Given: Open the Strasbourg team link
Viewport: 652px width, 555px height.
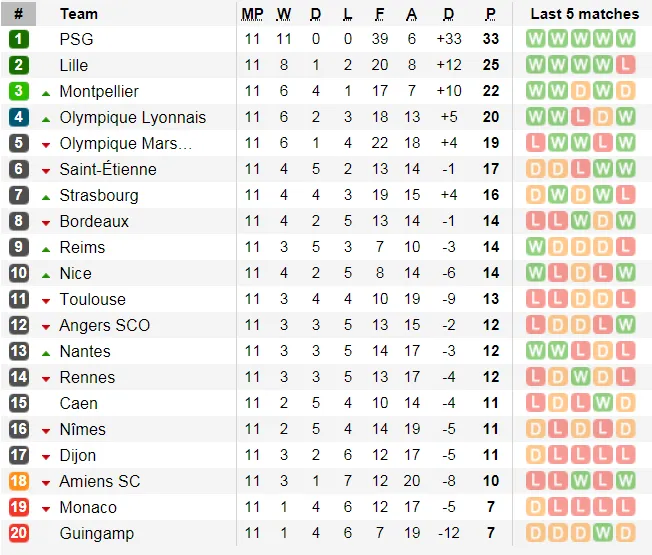Looking at the screenshot, I should click(99, 195).
